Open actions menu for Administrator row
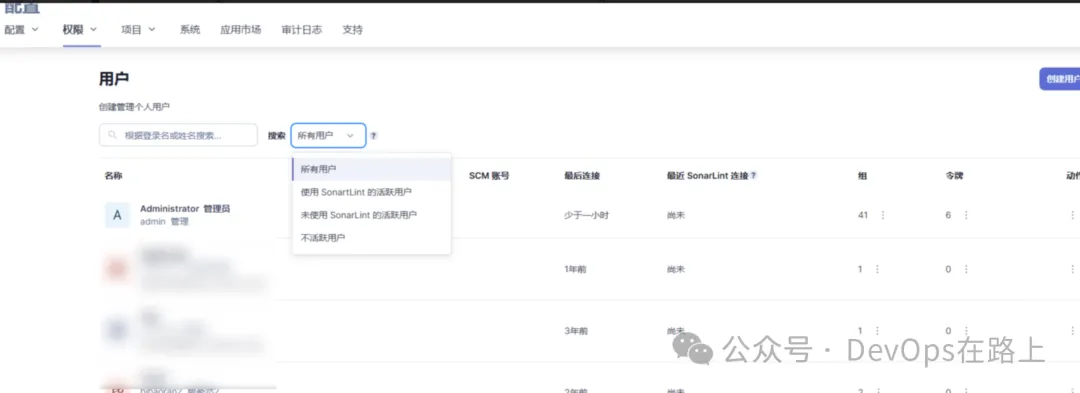 (x=1072, y=215)
